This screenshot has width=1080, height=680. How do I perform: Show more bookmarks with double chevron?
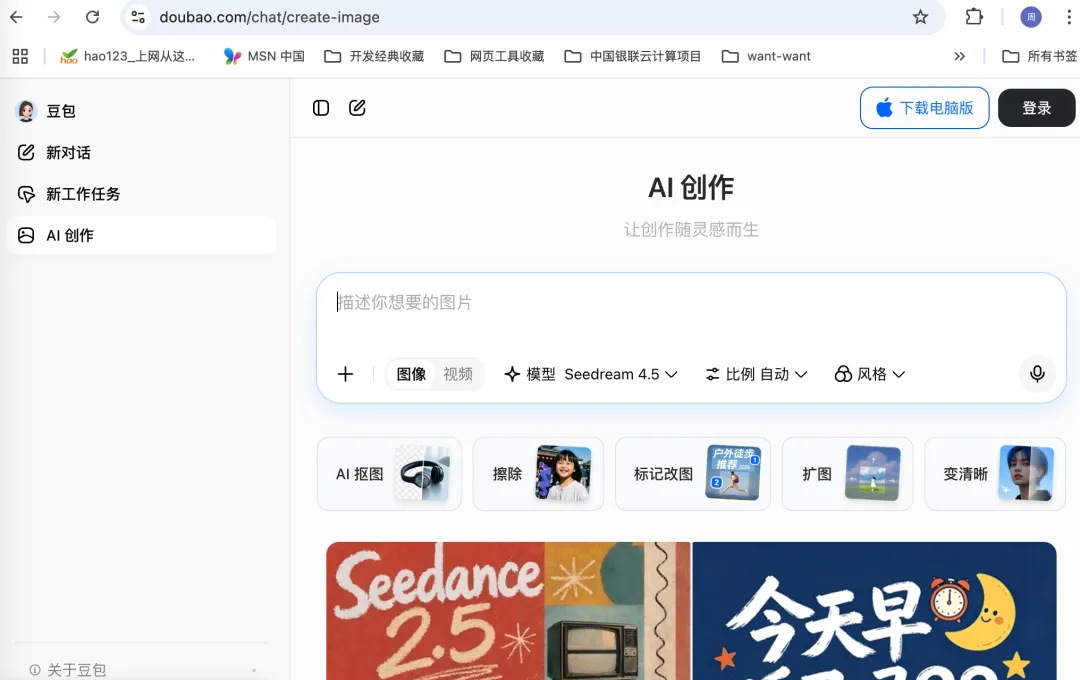click(x=959, y=56)
